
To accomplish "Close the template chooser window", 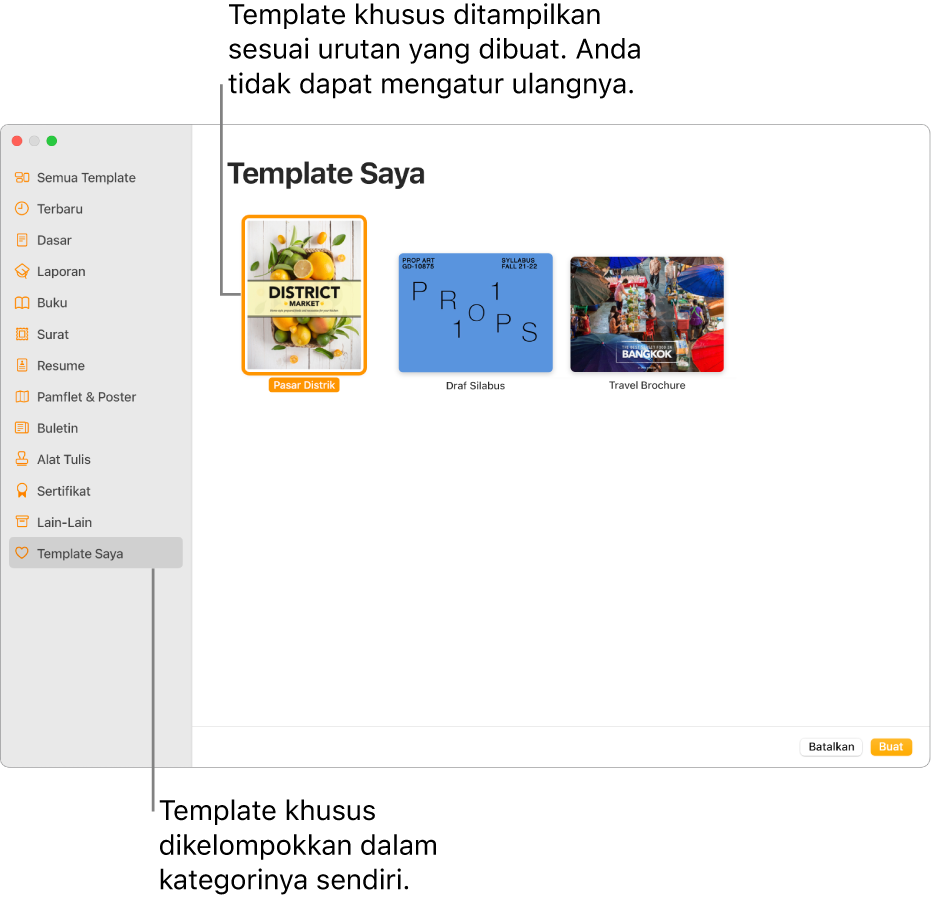I will (17, 141).
